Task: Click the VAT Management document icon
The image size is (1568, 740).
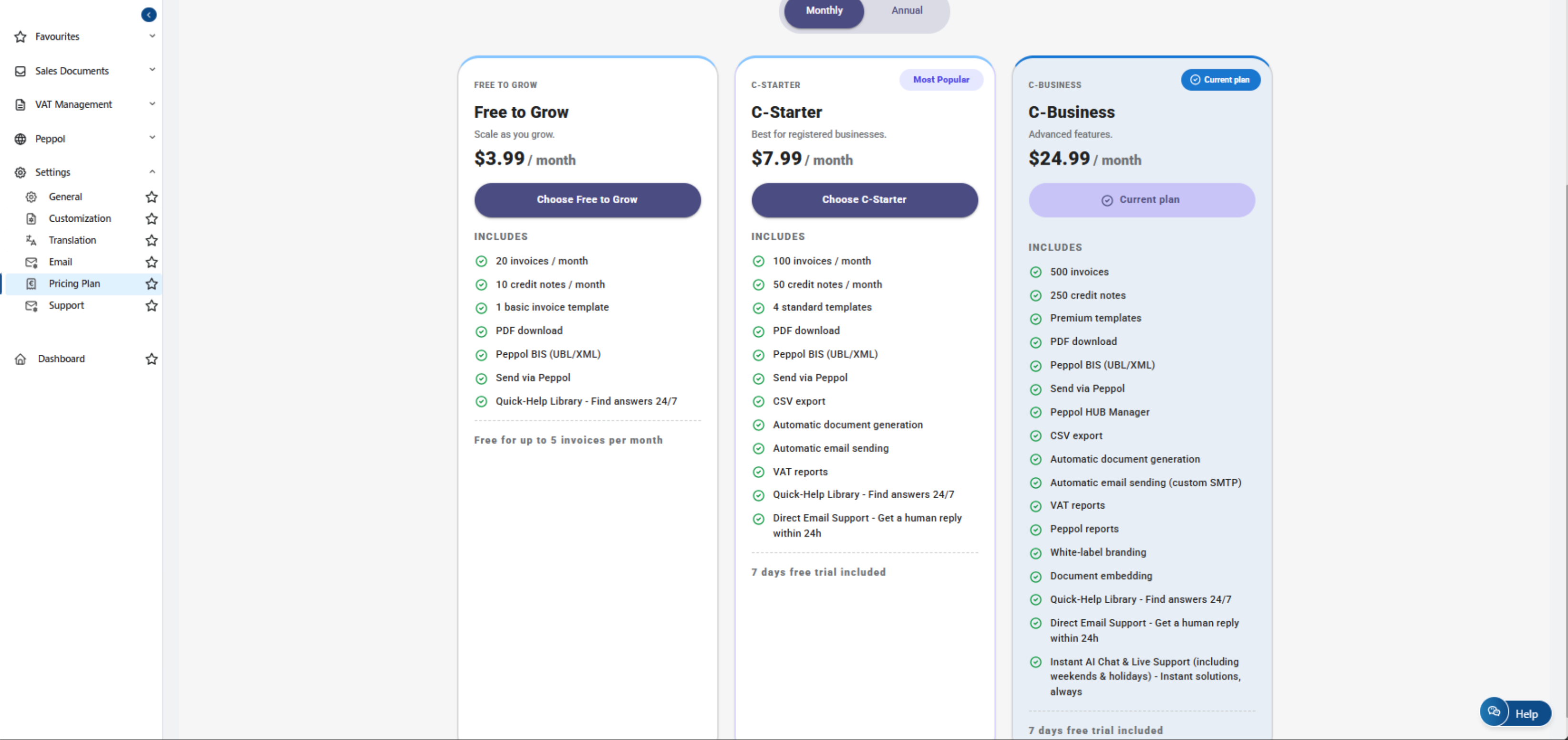Action: pyautogui.click(x=21, y=105)
